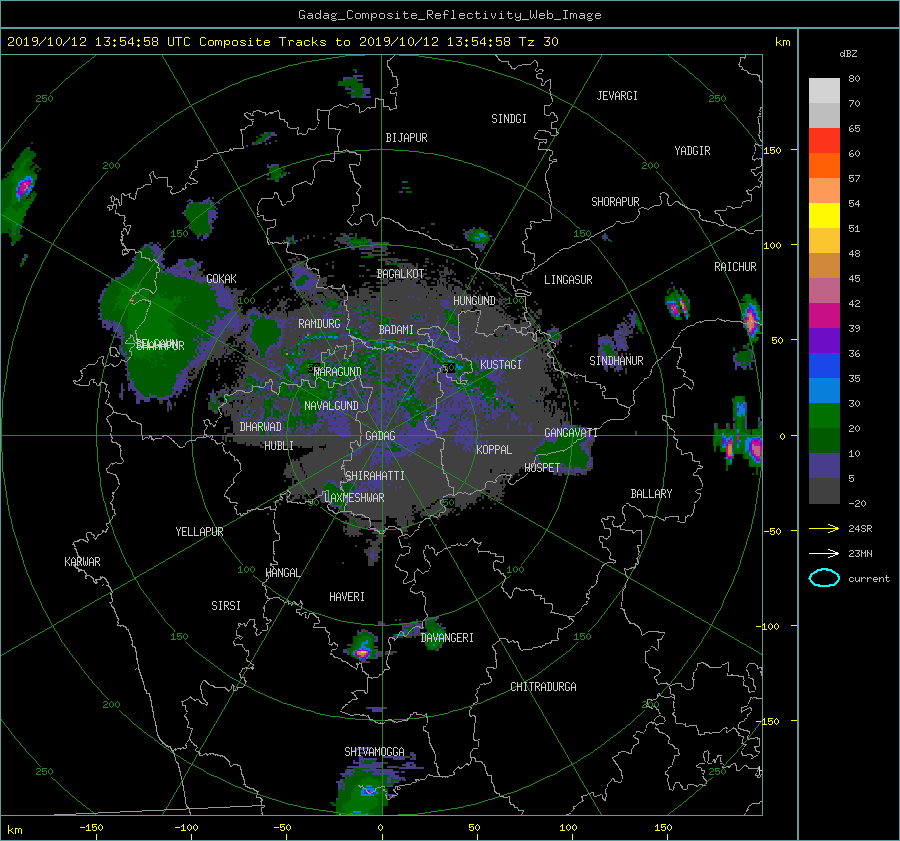
Task: Select the green 20-30 dBZ color swatch
Action: [x=824, y=416]
